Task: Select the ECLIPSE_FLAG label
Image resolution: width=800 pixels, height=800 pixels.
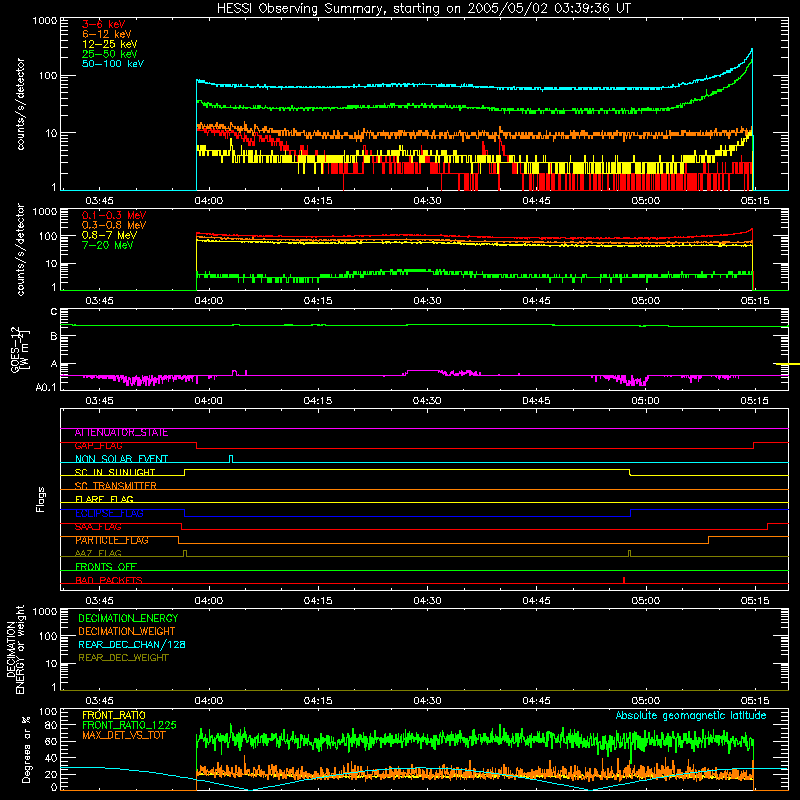Action: coord(109,513)
